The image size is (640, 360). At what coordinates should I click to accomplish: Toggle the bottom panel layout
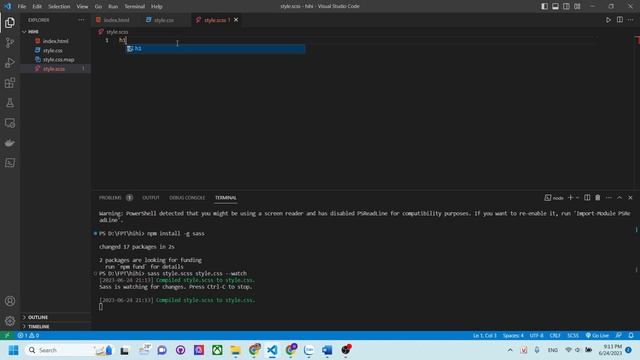pos(556,6)
